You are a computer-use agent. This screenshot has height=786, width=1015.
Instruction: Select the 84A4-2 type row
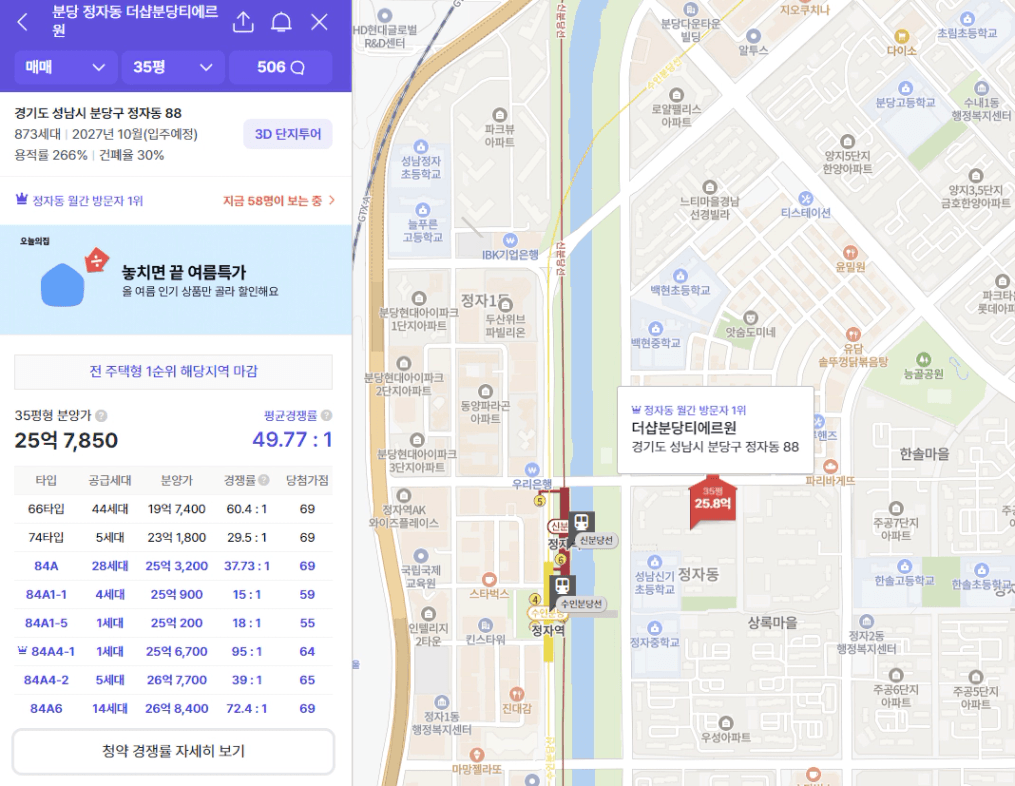point(173,680)
